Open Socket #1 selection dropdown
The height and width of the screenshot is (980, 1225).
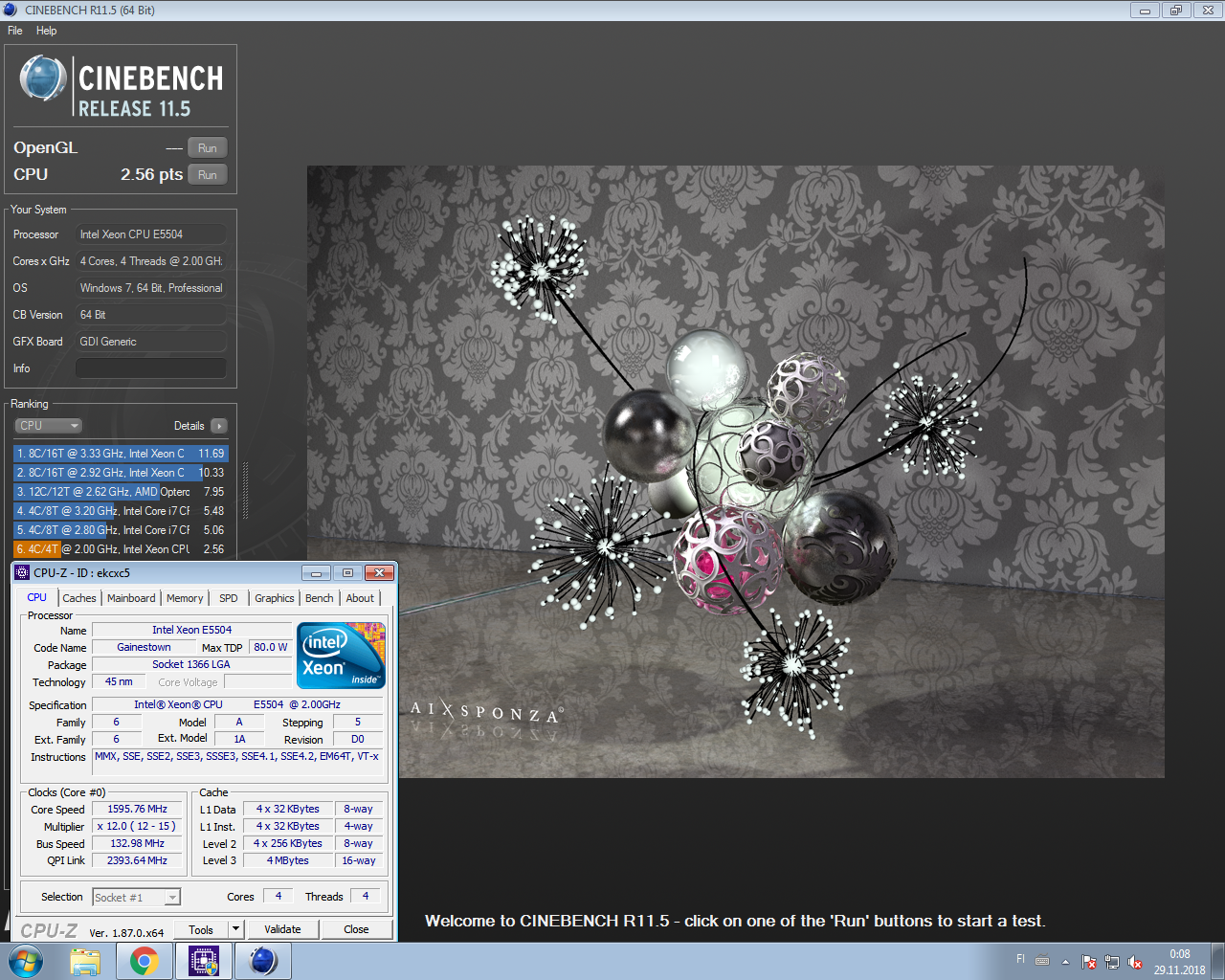[x=137, y=897]
